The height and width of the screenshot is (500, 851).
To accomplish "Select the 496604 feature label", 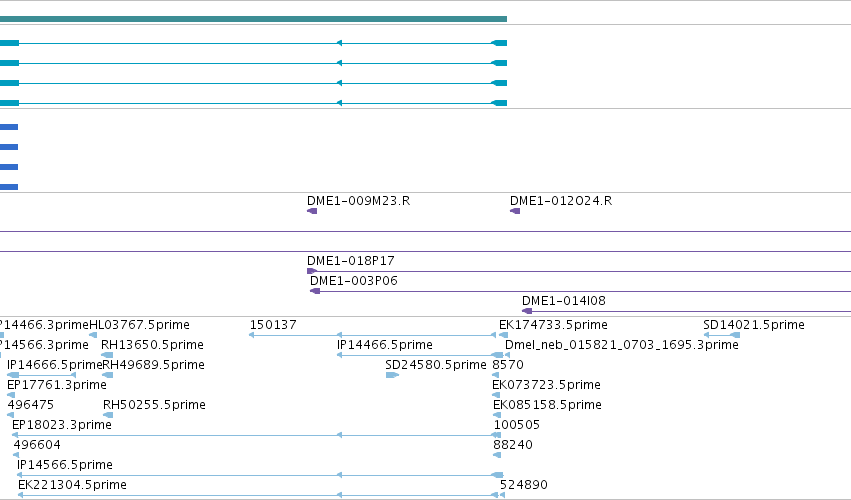I will click(37, 445).
